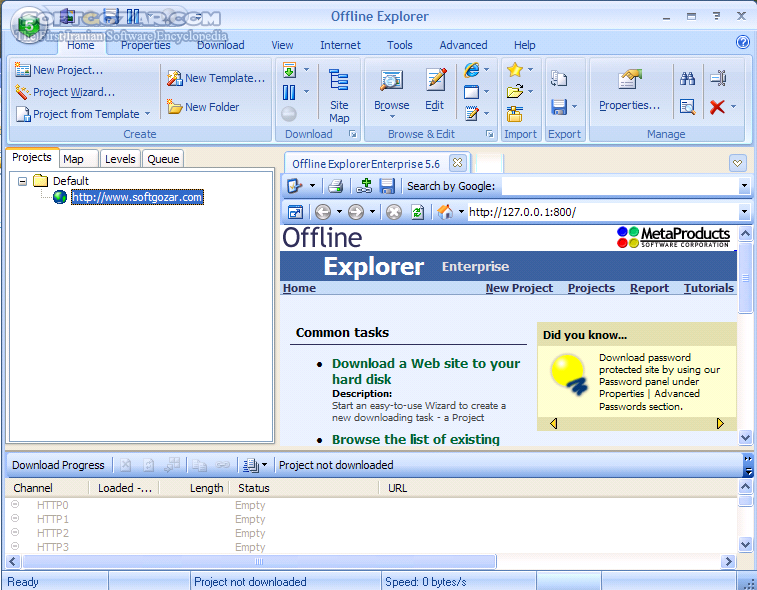Open the Tools ribbon tab
This screenshot has width=757, height=590.
(400, 45)
